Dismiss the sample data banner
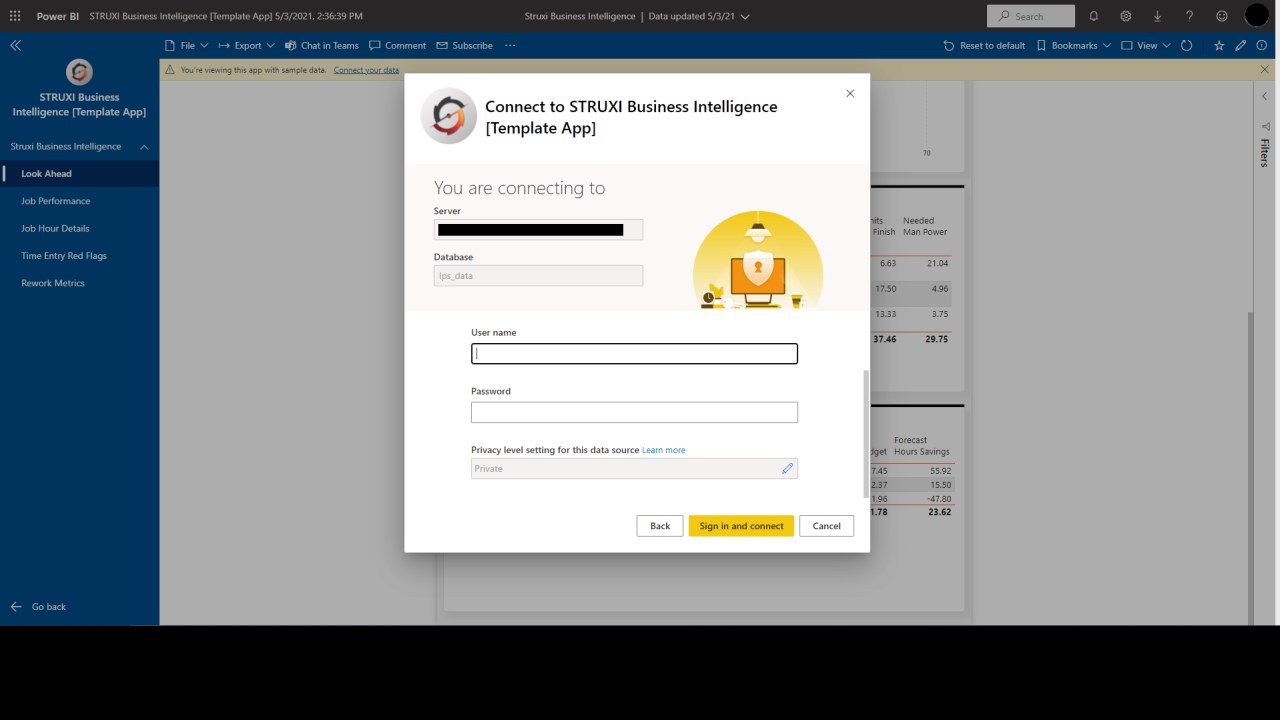Image resolution: width=1280 pixels, height=720 pixels. tap(1264, 70)
